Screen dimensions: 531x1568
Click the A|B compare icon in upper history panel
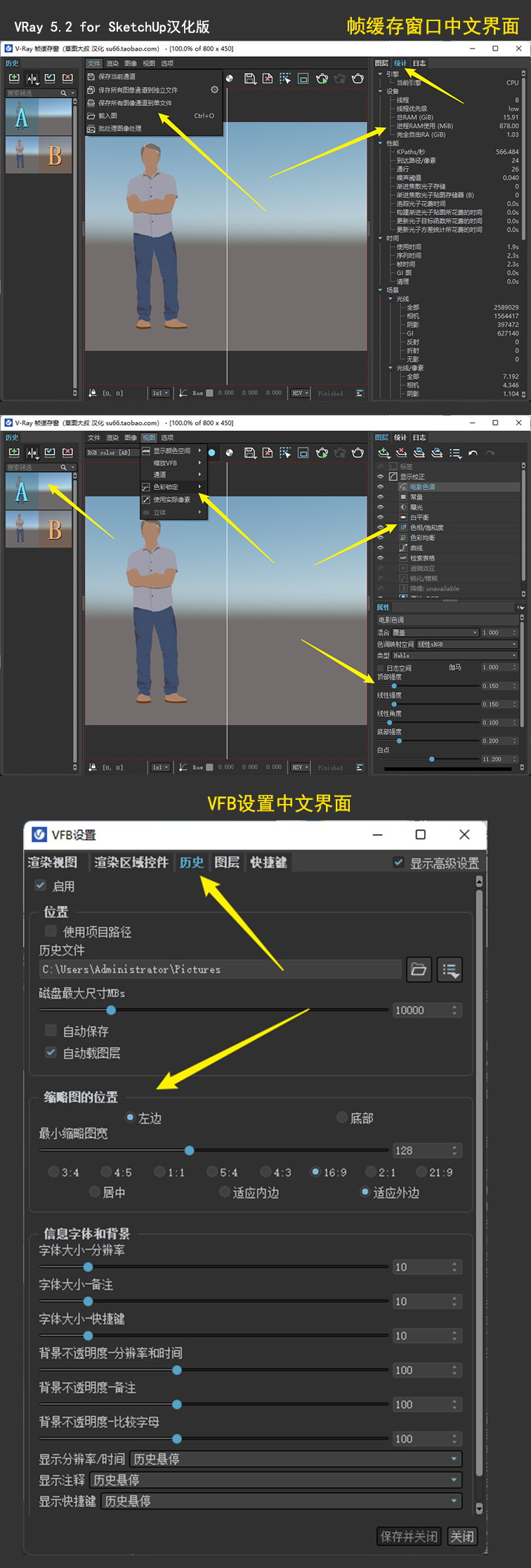(32, 79)
